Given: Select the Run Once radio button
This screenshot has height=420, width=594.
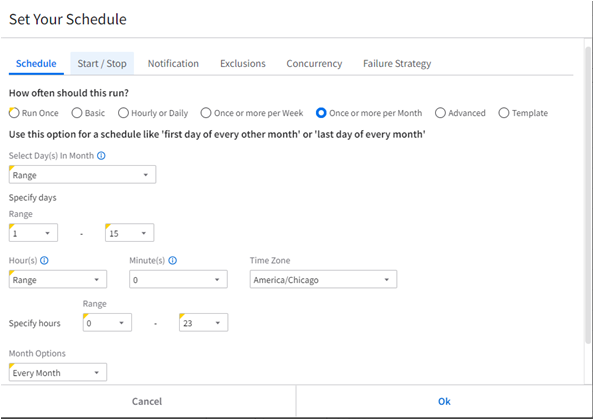Looking at the screenshot, I should [14, 113].
